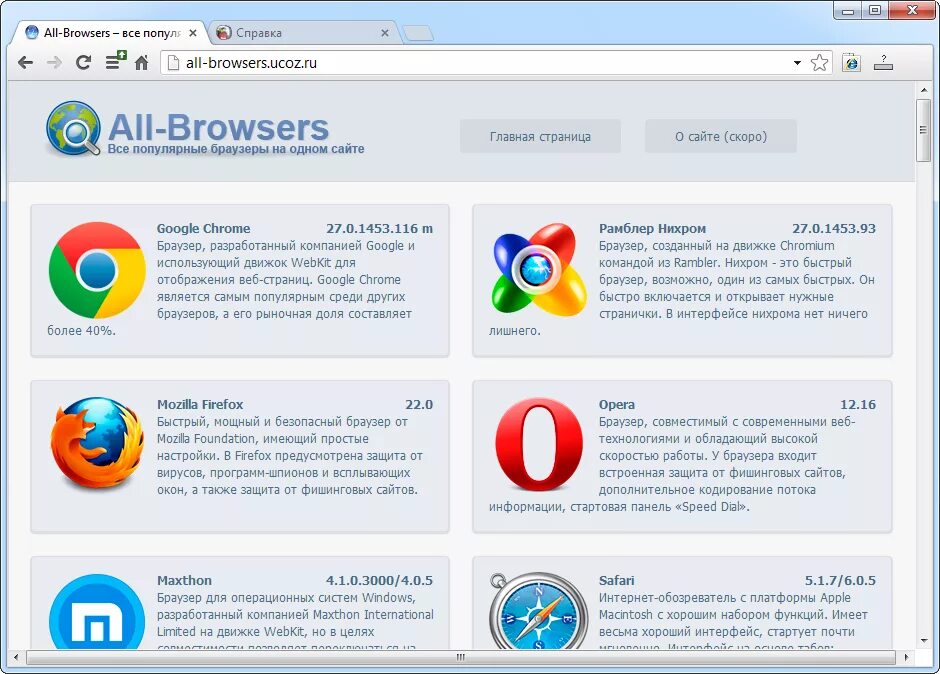Close the All-Browsers tab

click(x=192, y=33)
